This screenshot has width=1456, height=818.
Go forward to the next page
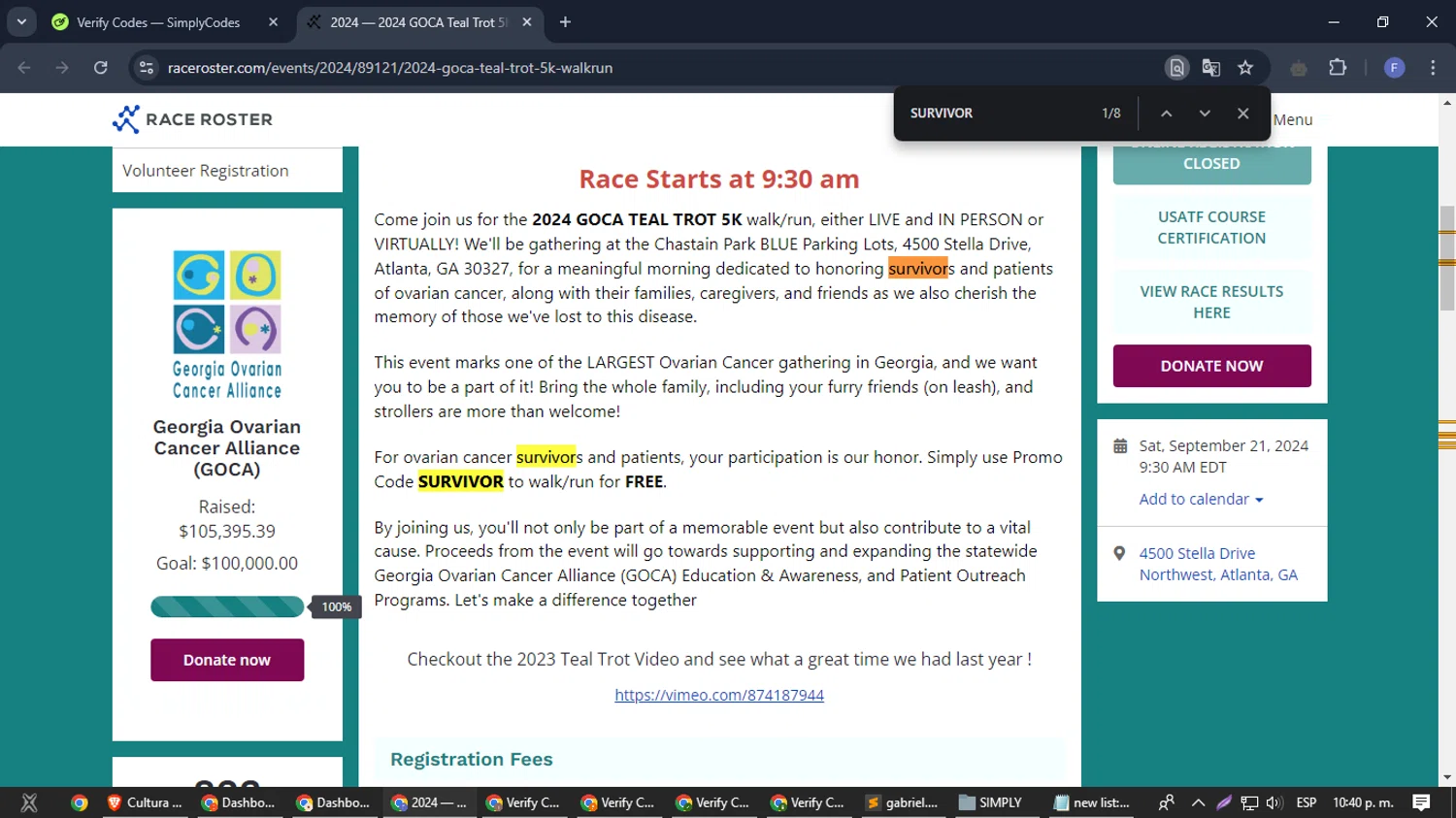point(62,68)
